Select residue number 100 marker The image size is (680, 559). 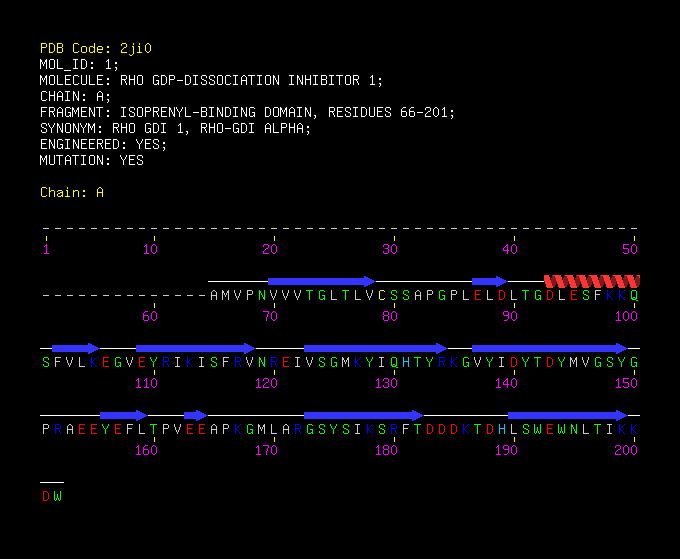click(626, 316)
